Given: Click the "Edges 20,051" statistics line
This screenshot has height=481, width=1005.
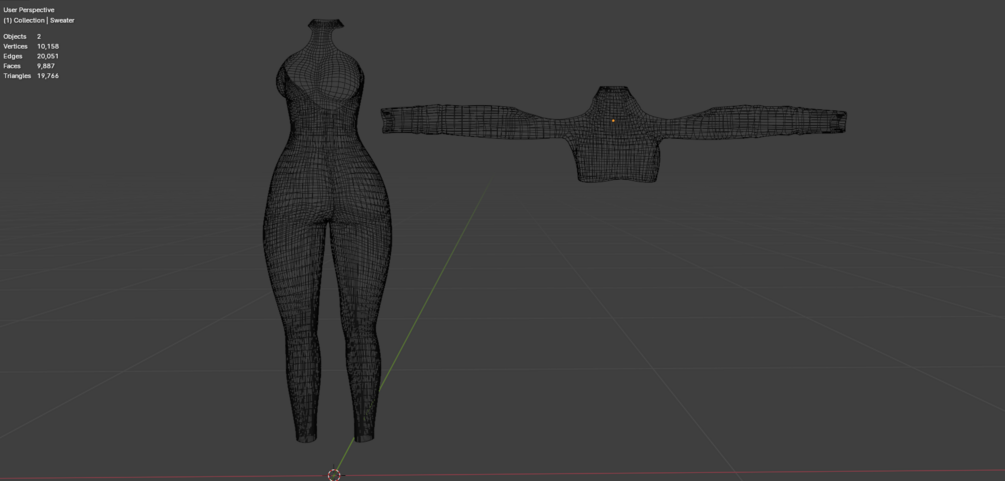Looking at the screenshot, I should click(x=31, y=56).
